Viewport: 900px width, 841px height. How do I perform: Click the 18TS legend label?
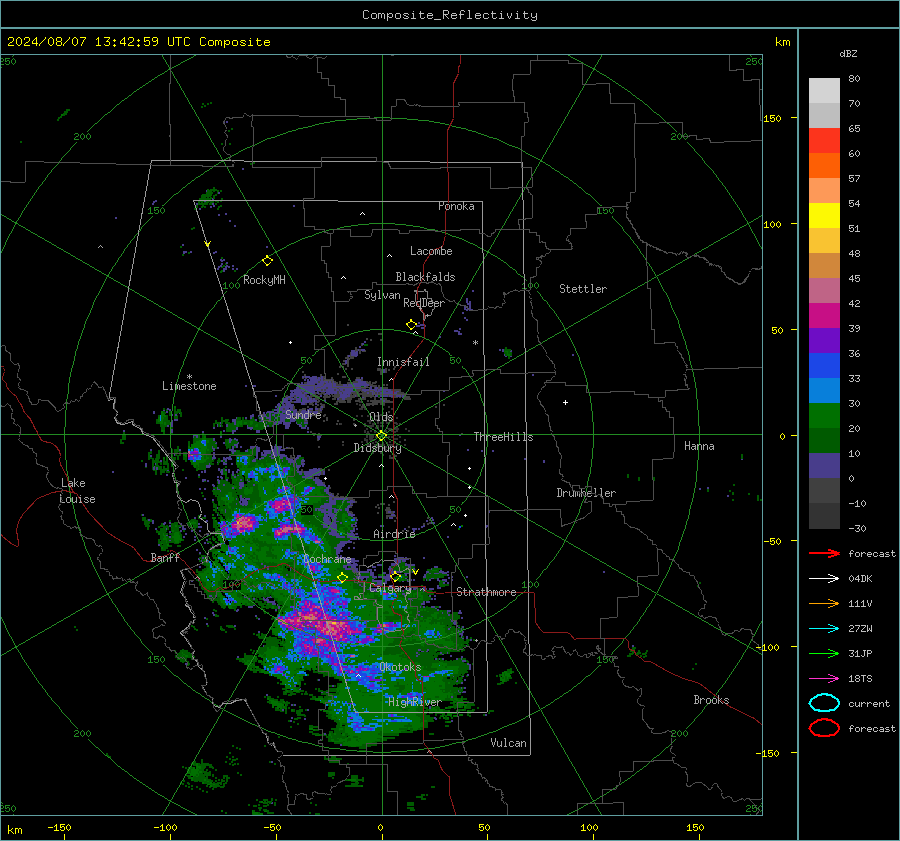point(860,679)
